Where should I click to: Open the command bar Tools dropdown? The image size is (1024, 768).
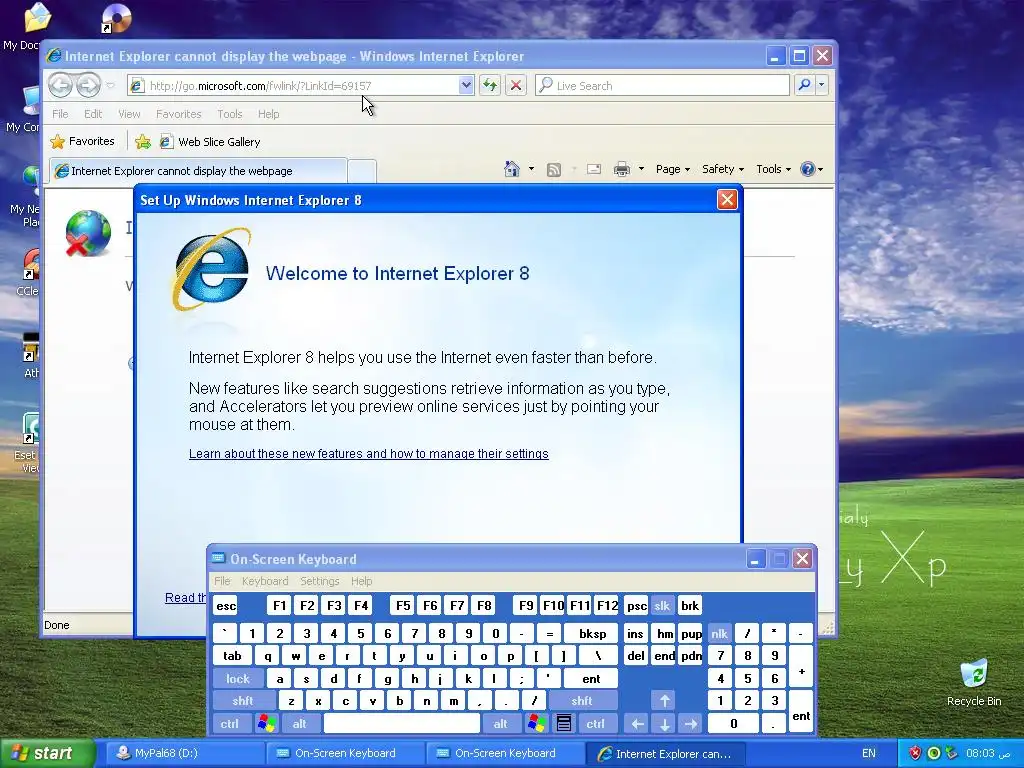coord(773,169)
